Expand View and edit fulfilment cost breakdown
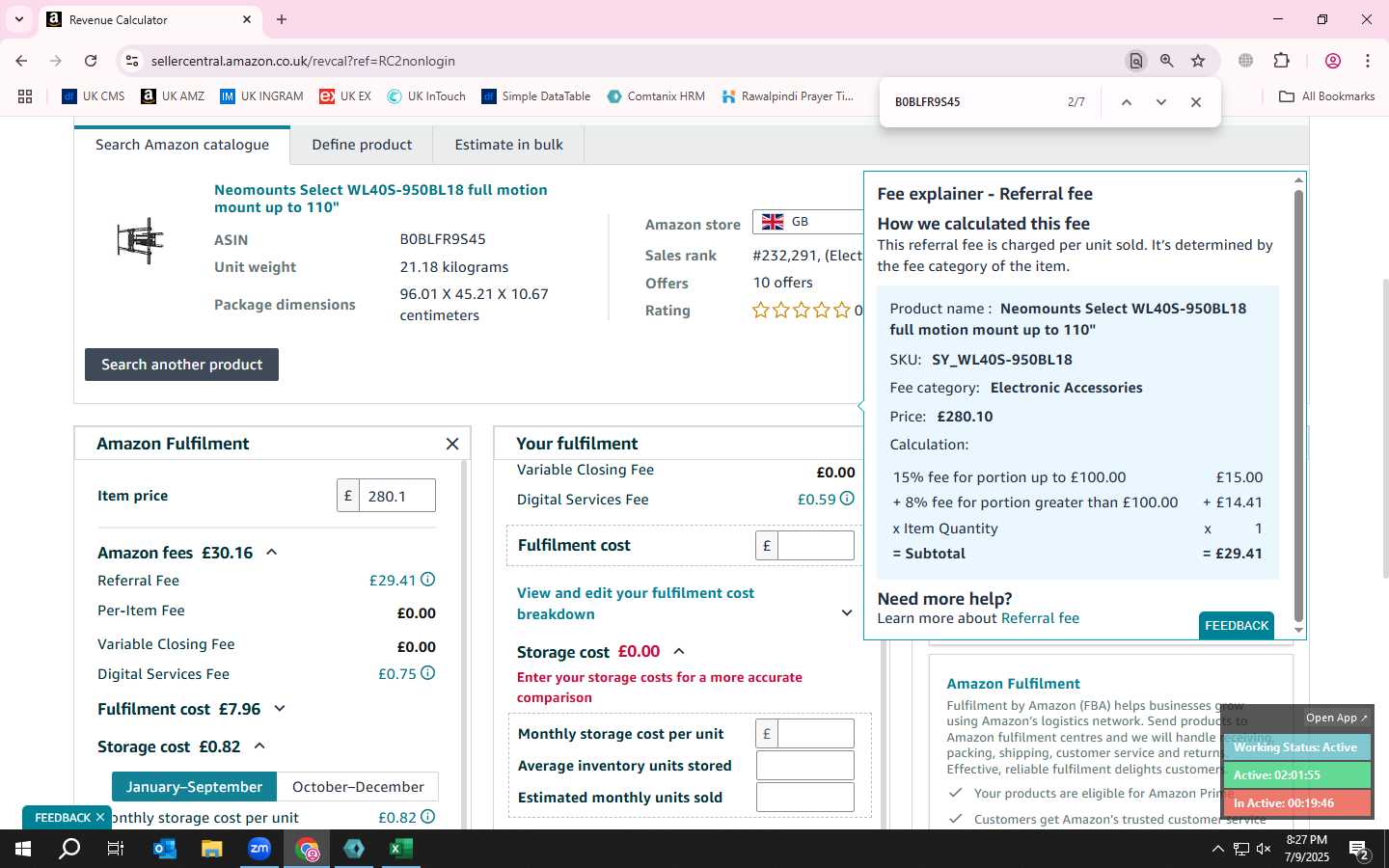Screen dimensions: 1389x868 pos(847,613)
